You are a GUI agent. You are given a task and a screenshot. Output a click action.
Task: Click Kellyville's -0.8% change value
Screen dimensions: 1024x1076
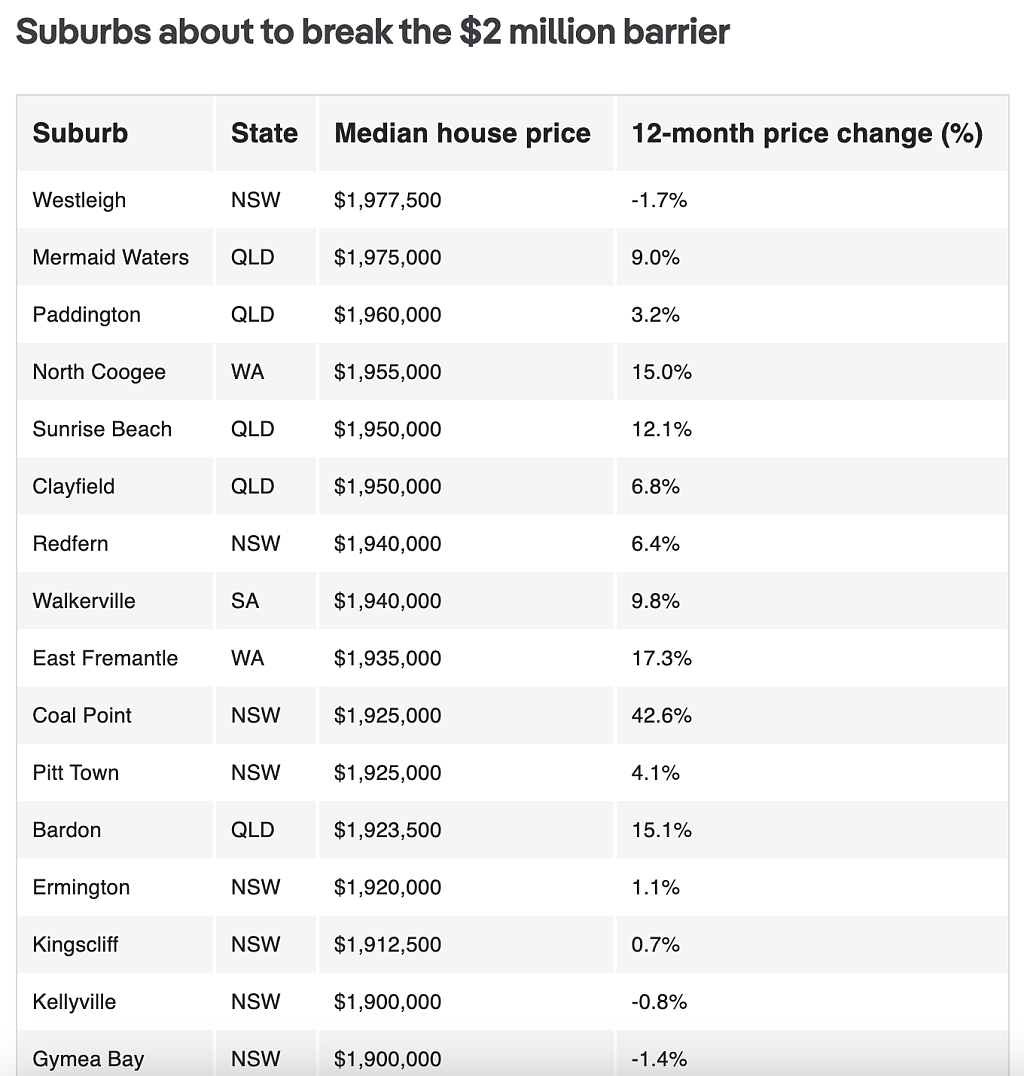coord(659,1002)
